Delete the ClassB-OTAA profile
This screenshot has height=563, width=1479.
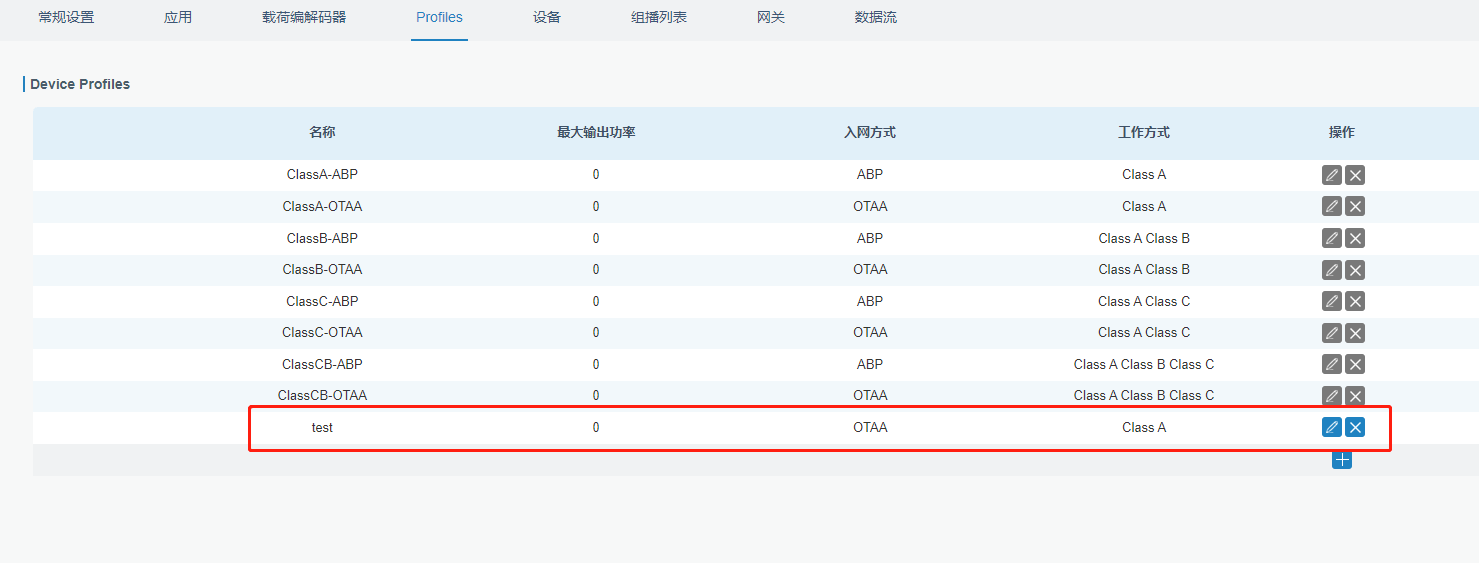point(1355,270)
